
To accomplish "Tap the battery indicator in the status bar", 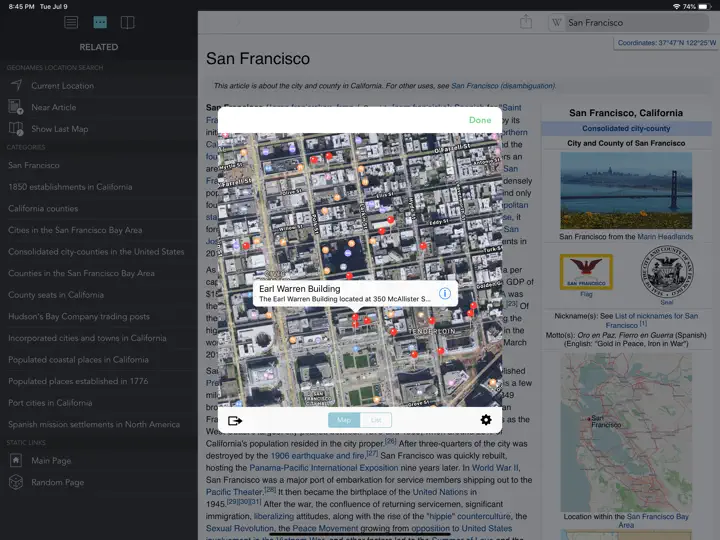I will pyautogui.click(x=705, y=6).
